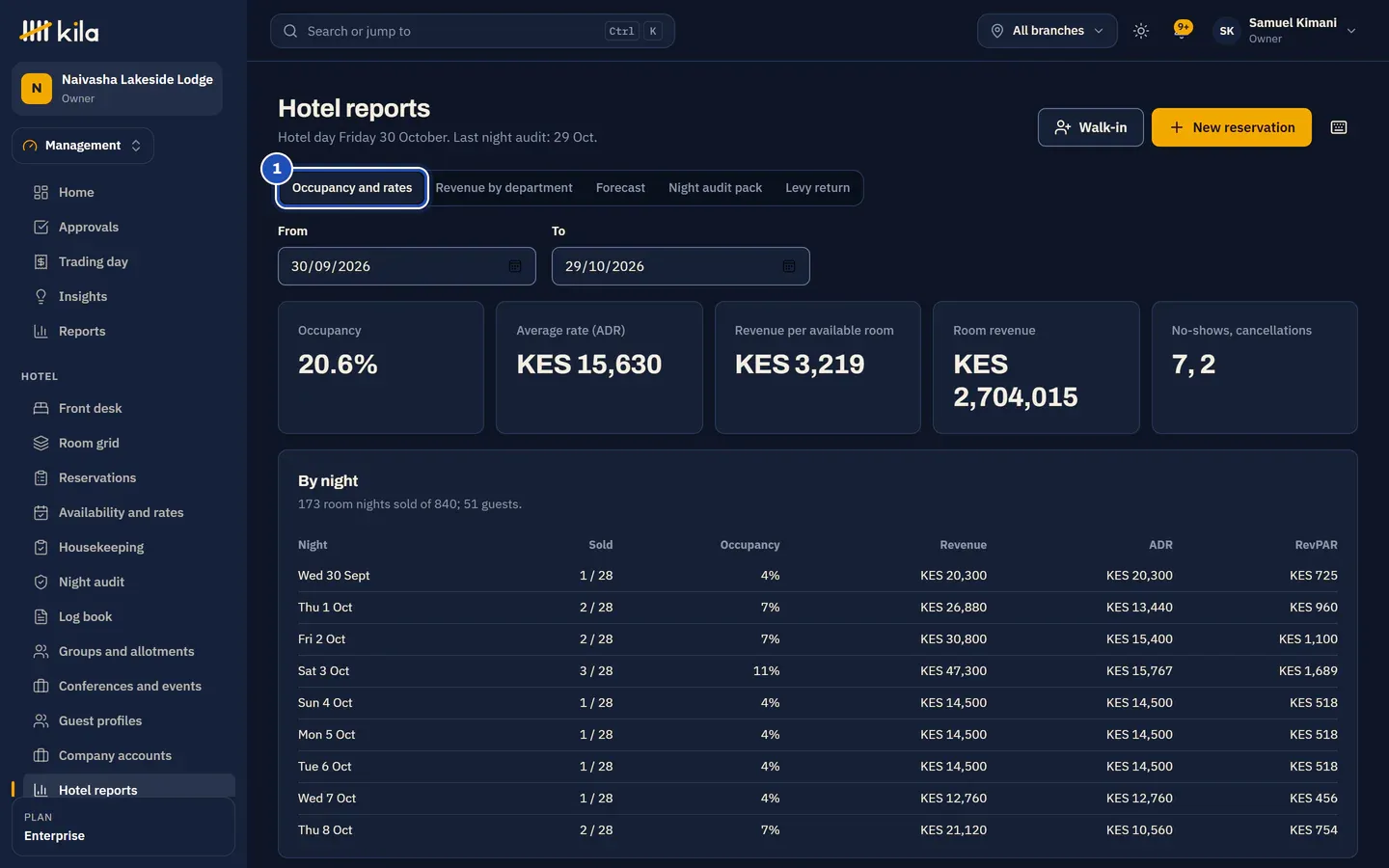Open Availability and rates in the sidebar
The image size is (1389, 868).
coord(129,512)
